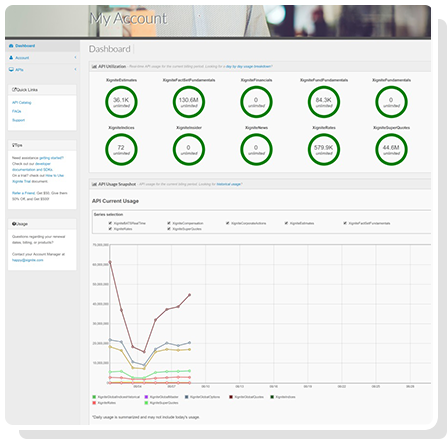The image size is (447, 439).
Task: Click the highest data point on the chart
Action: (x=110, y=262)
